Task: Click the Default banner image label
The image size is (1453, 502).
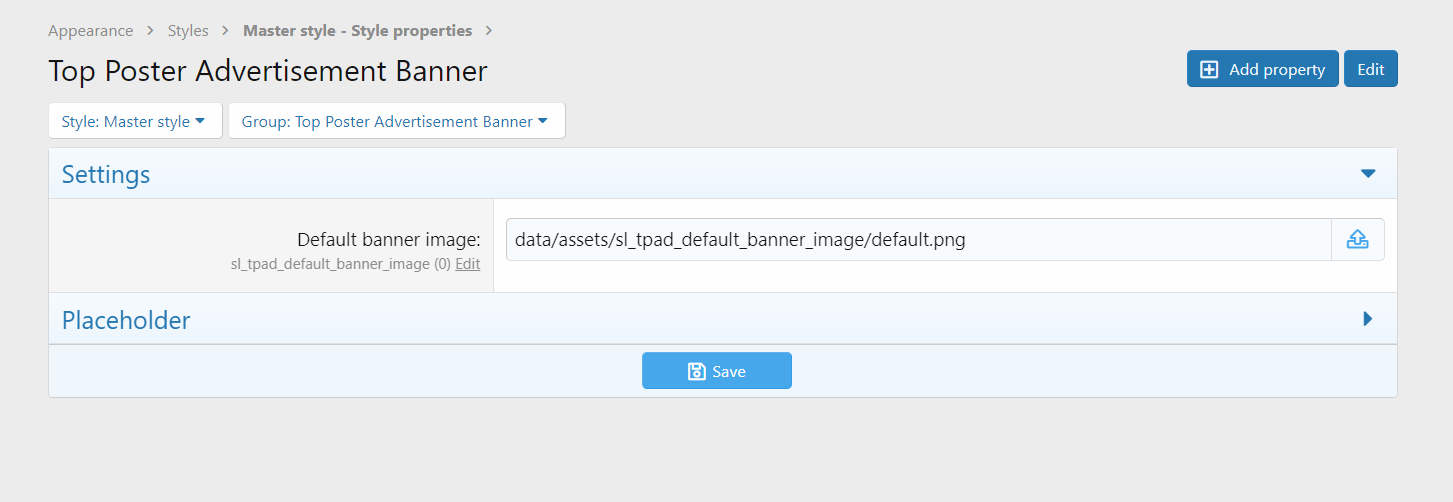Action: pyautogui.click(x=389, y=240)
